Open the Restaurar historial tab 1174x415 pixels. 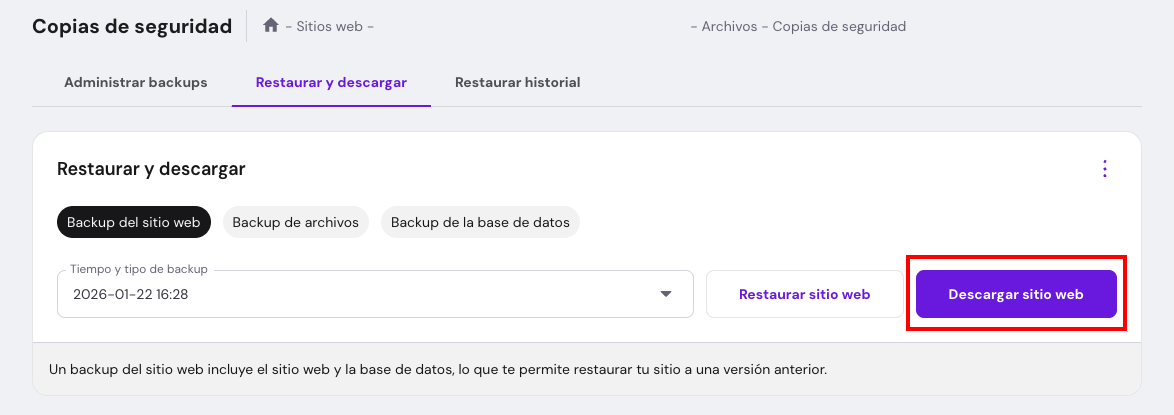tap(517, 82)
